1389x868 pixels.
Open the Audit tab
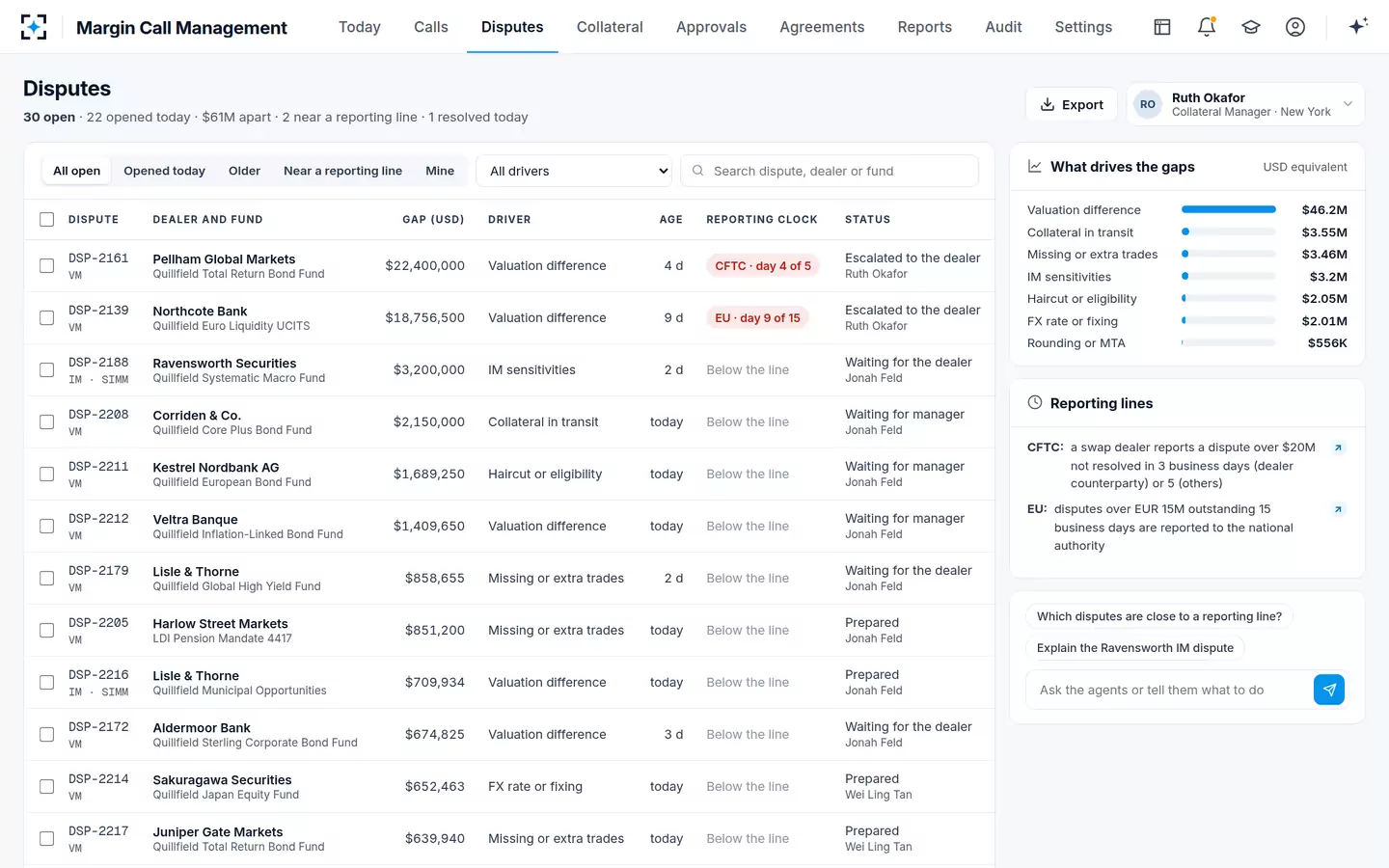click(x=1003, y=27)
